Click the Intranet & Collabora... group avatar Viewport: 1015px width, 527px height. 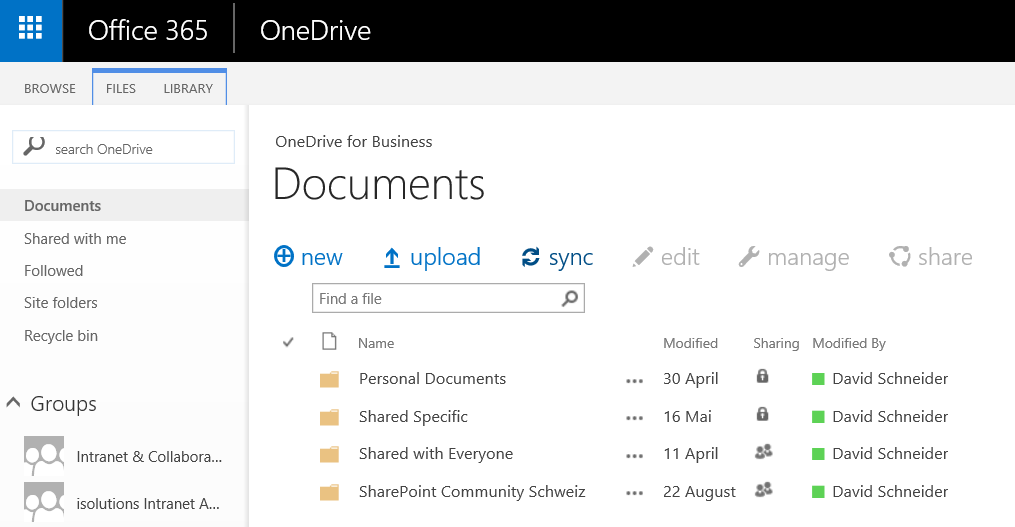44,456
